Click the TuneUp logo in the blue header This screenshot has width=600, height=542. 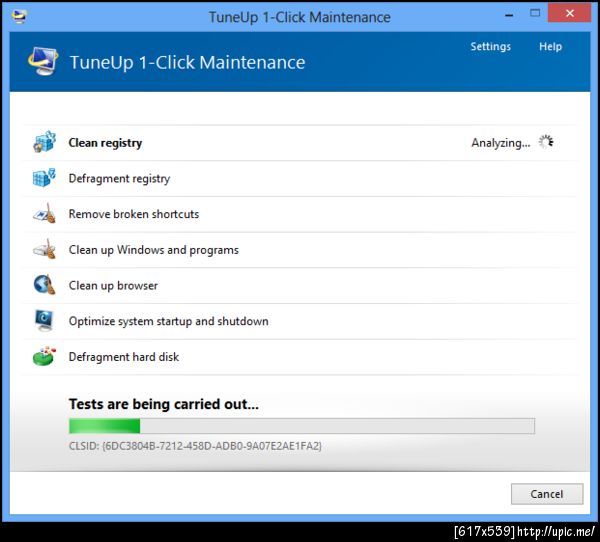coord(43,61)
